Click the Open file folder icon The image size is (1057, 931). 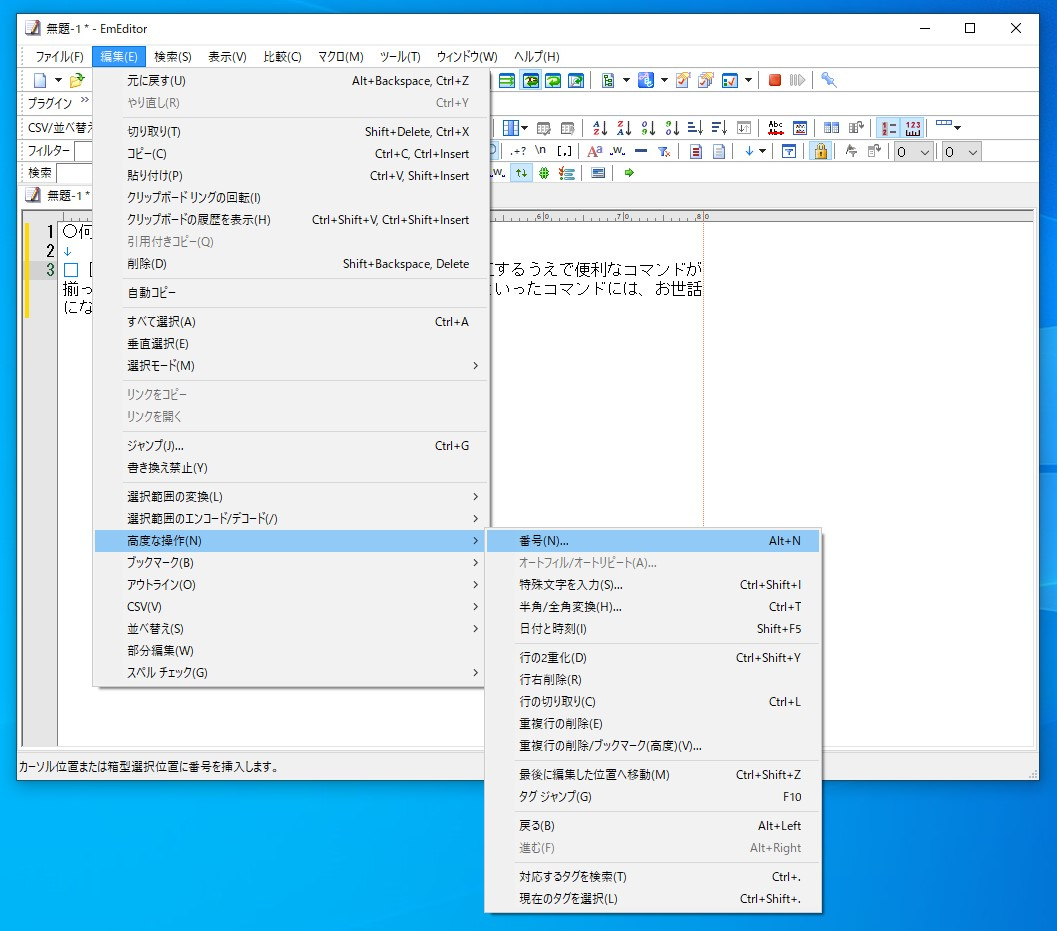[77, 80]
